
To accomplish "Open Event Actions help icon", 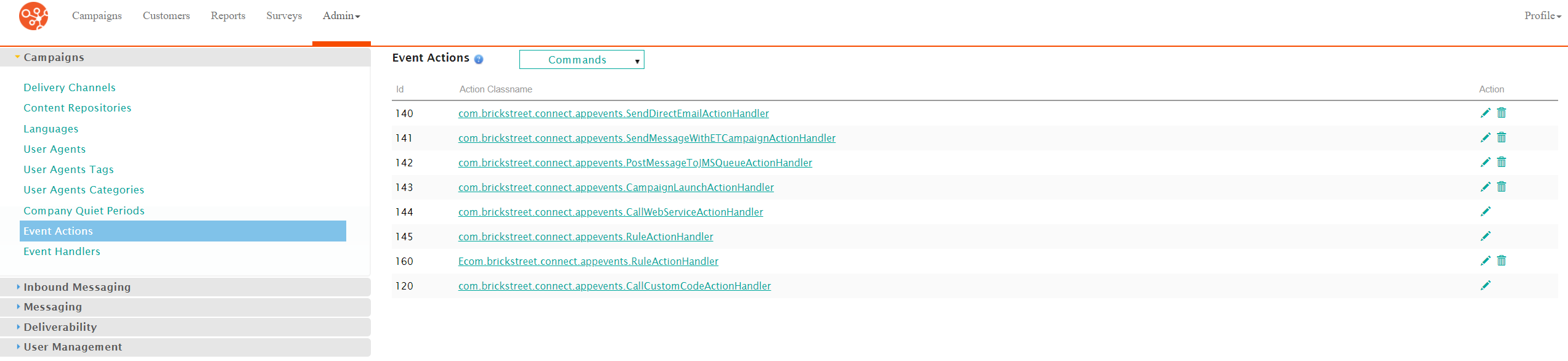I will click(x=479, y=59).
